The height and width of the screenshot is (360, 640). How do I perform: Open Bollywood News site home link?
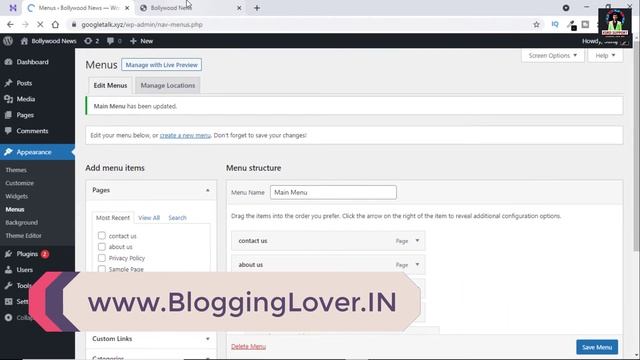49,41
